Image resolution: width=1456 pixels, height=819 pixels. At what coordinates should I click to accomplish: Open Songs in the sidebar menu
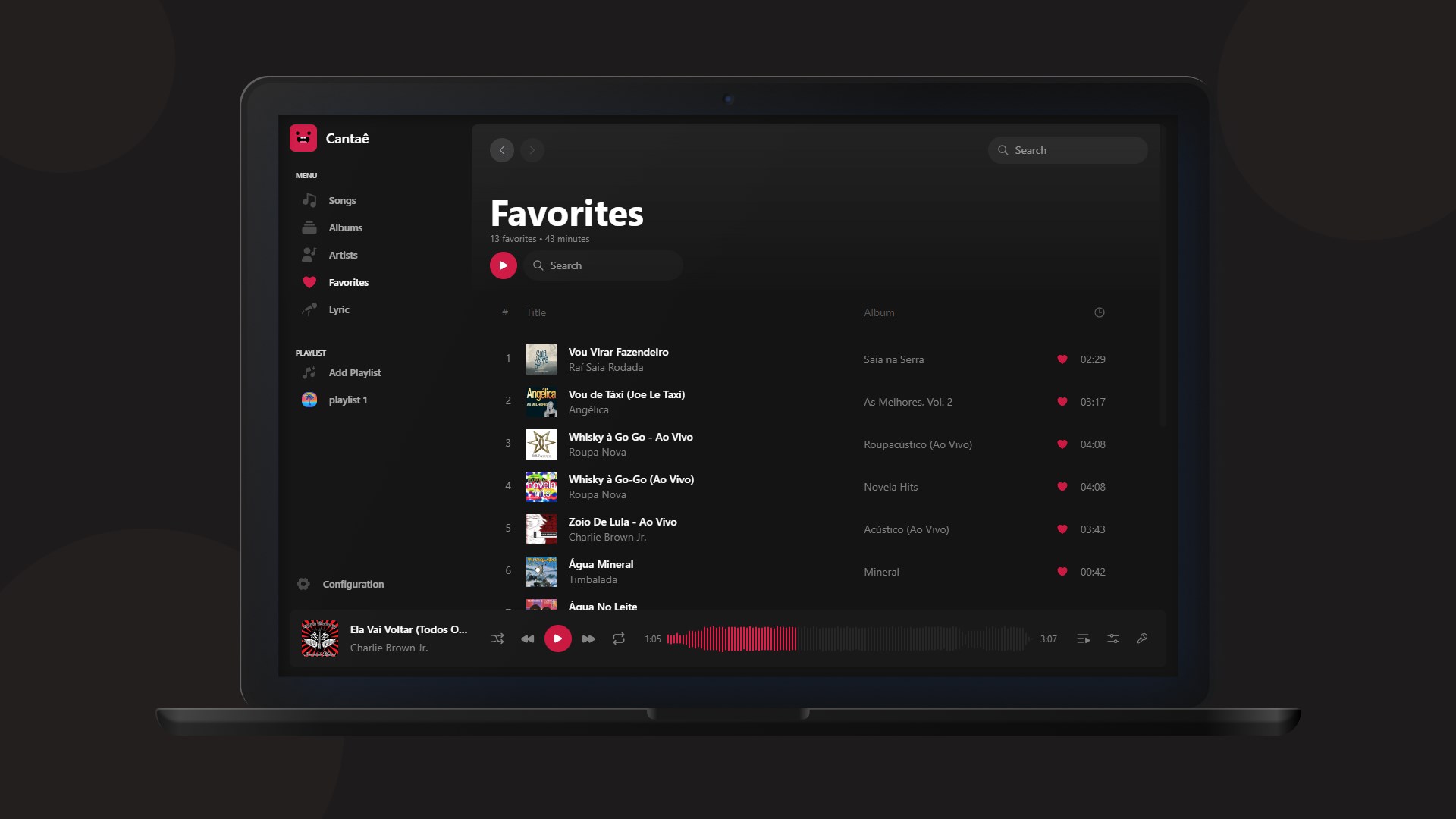[x=341, y=200]
